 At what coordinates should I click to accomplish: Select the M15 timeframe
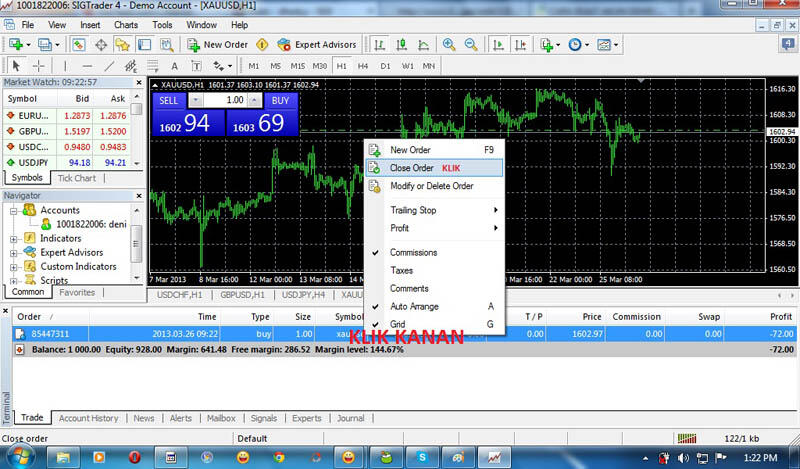297,66
